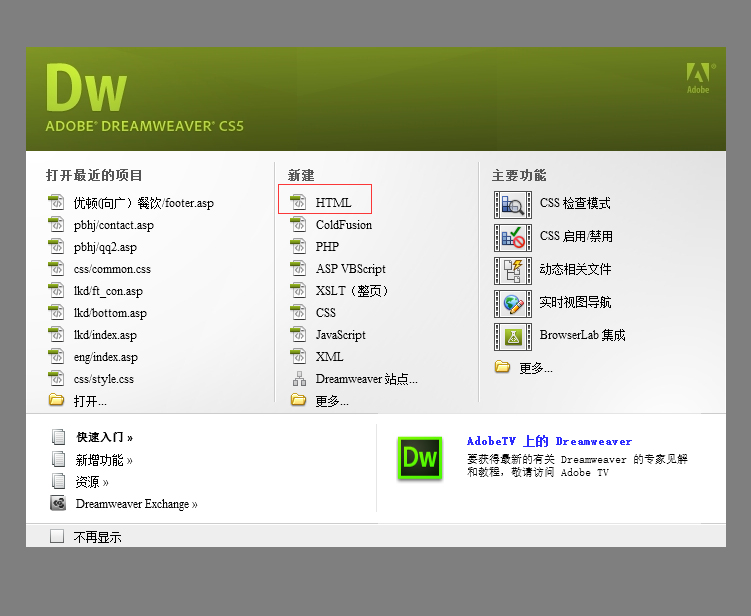Click 打开... to browse for files
The height and width of the screenshot is (616, 751).
coord(89,401)
